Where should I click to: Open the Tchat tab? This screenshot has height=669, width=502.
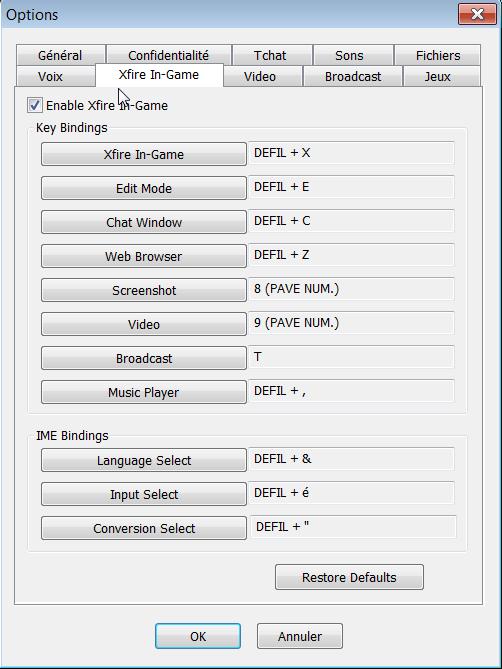pyautogui.click(x=270, y=55)
